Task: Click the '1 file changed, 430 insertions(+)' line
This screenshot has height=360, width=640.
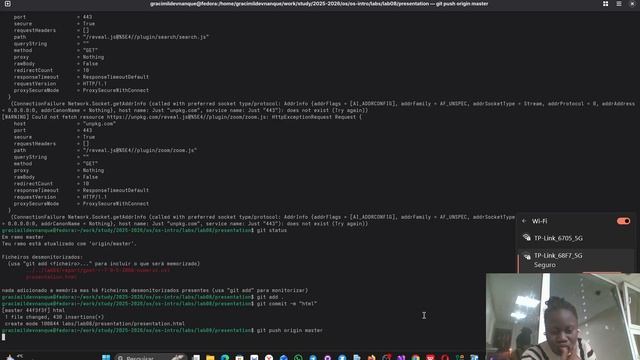Action: pos(54,317)
